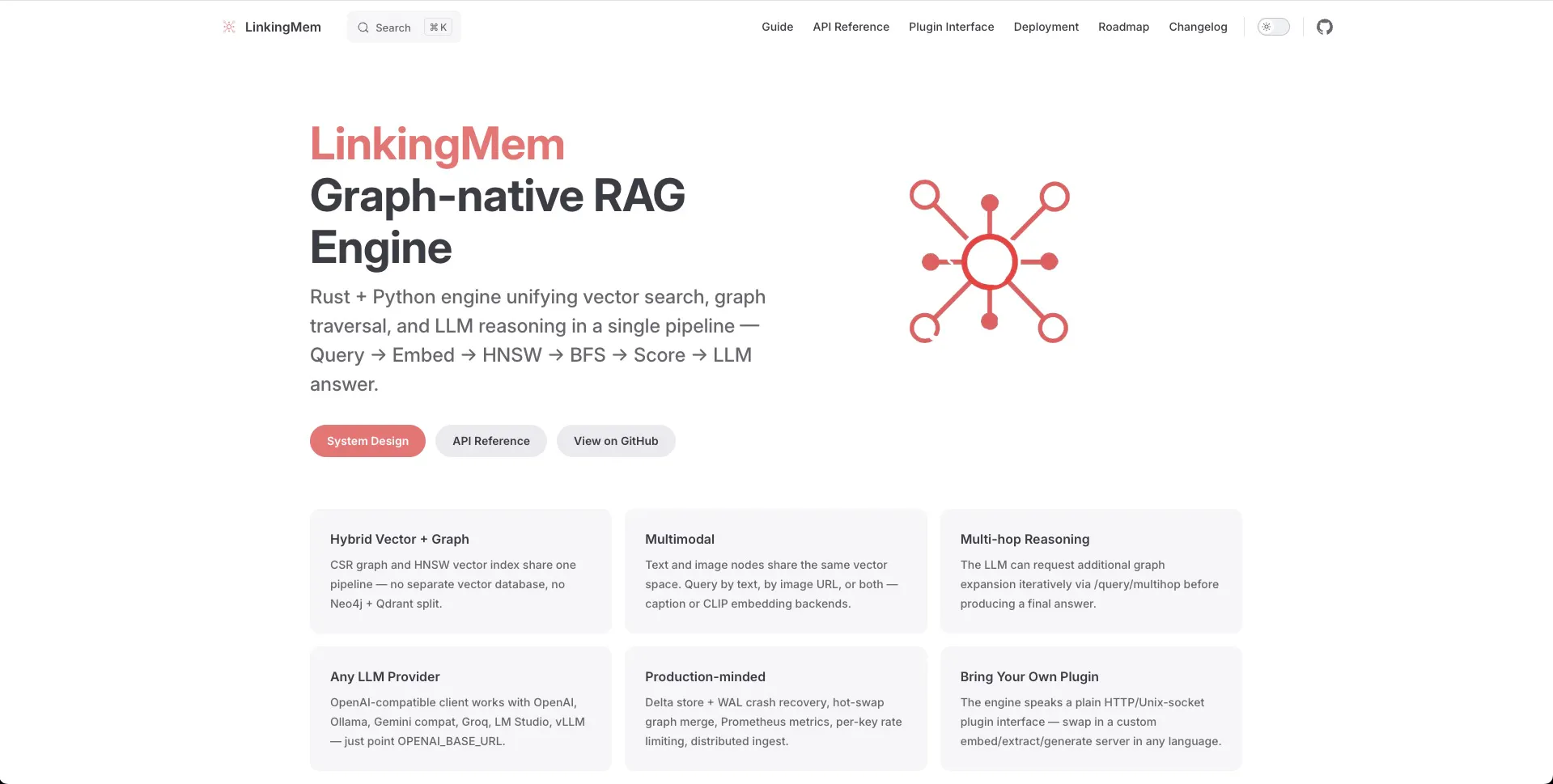Open the Search box

tap(404, 27)
